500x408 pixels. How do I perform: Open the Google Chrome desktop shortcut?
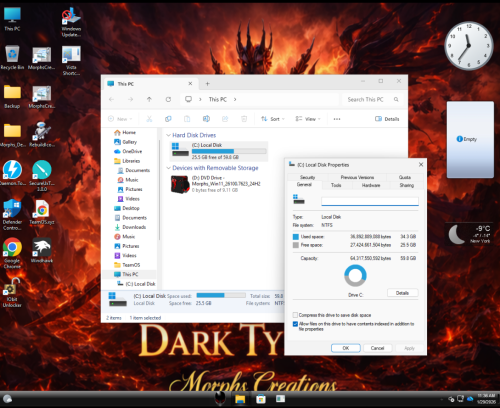(12, 253)
